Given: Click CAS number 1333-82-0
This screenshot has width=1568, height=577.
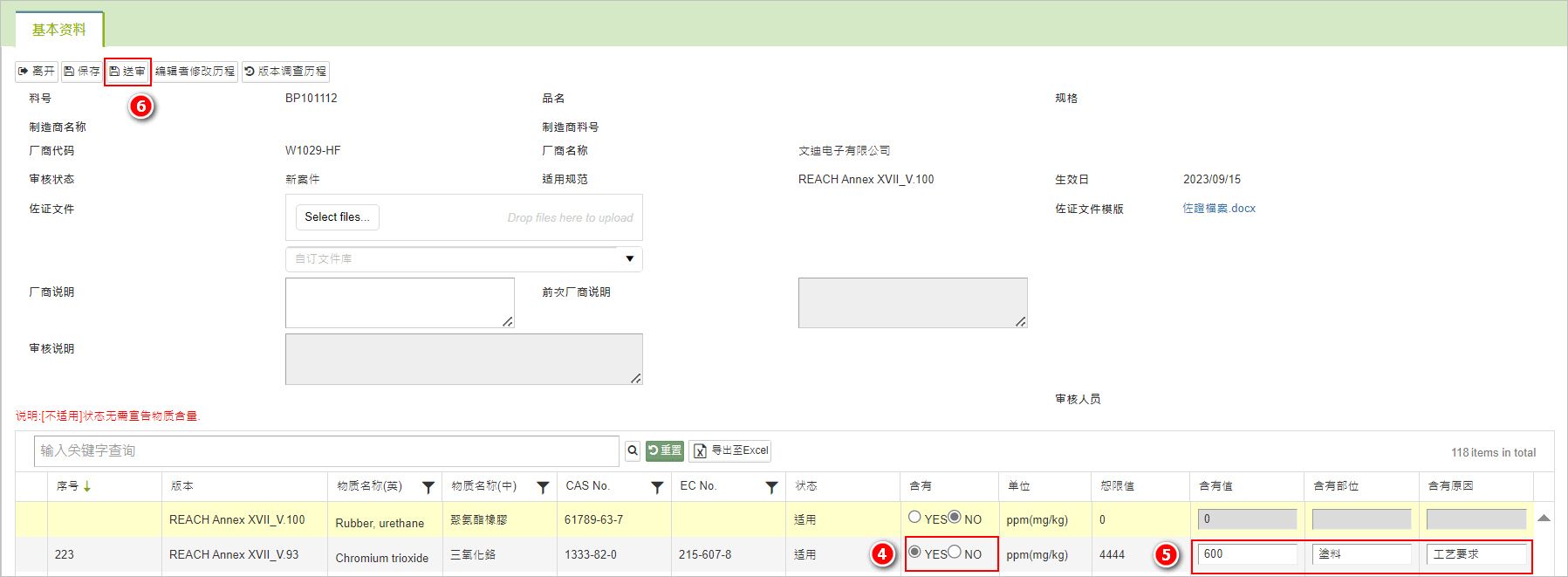Looking at the screenshot, I should (591, 555).
